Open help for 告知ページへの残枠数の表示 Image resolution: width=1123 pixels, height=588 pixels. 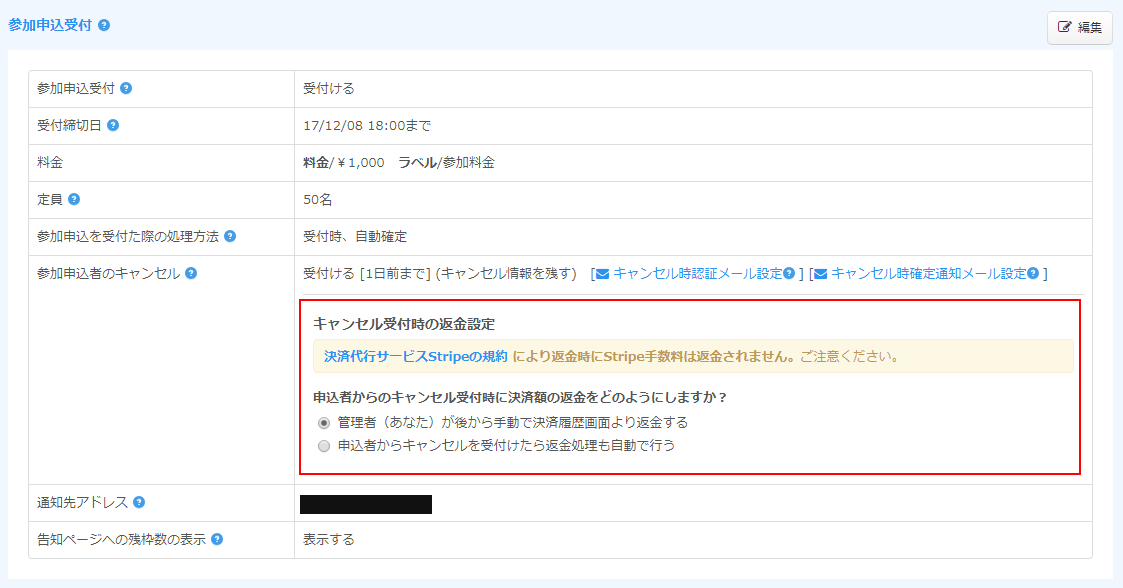click(217, 539)
